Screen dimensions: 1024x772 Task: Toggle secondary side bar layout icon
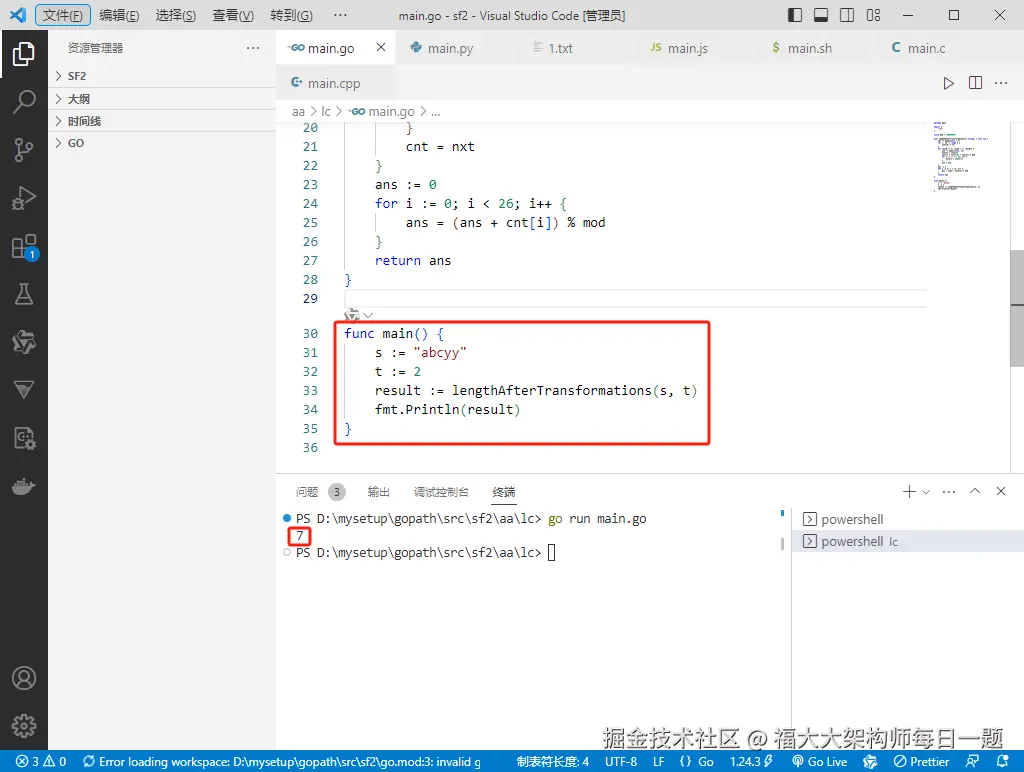click(x=847, y=15)
